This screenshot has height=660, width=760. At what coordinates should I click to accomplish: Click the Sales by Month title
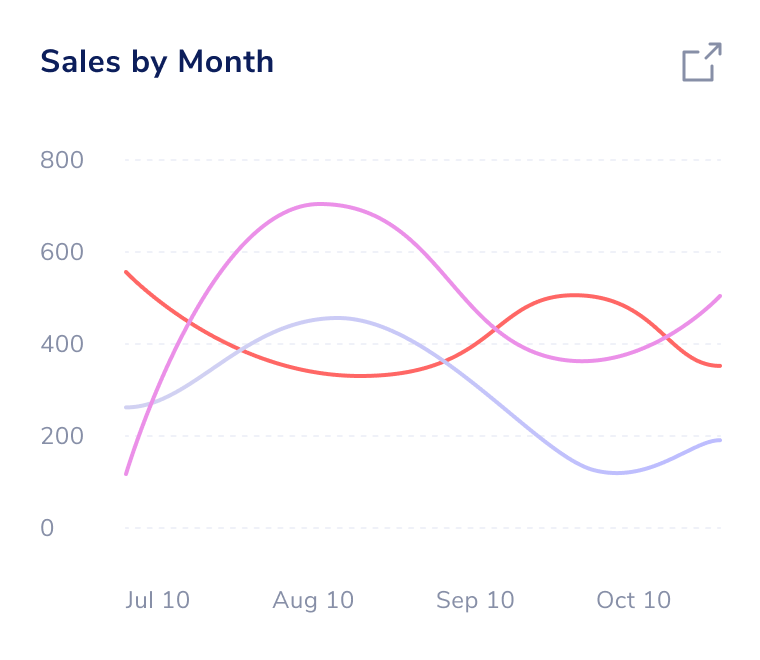pos(157,62)
